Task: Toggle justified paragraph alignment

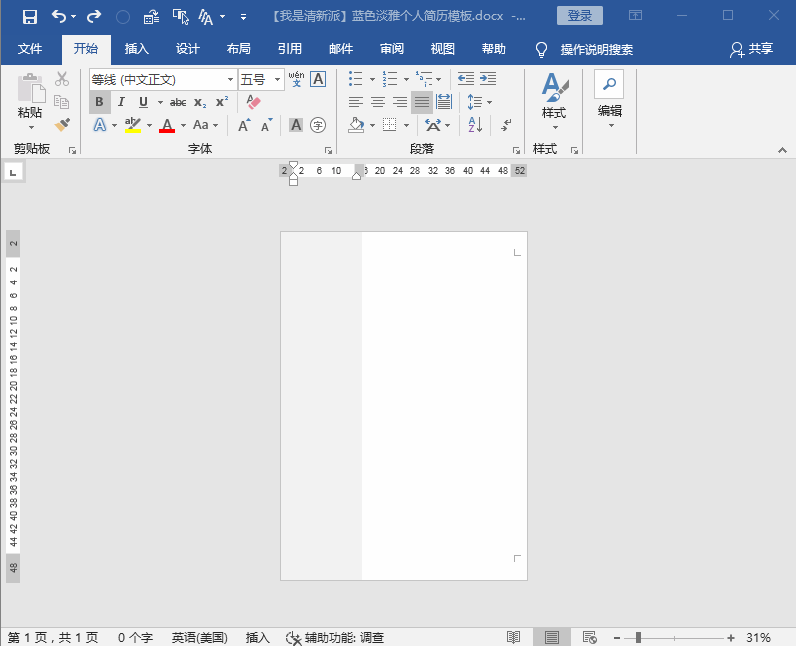Action: (x=421, y=102)
